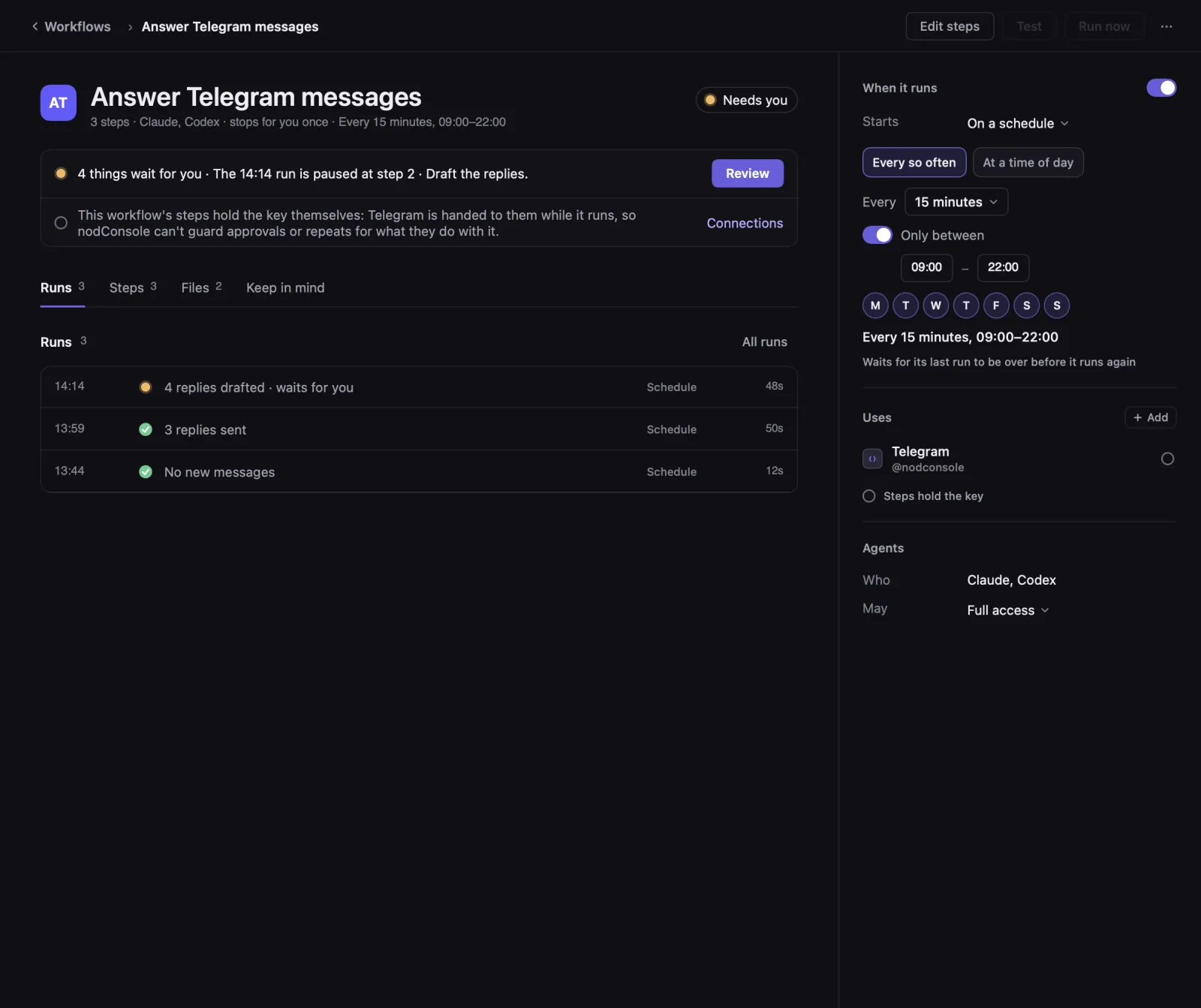
Task: Open the Starts 'On a schedule' dropdown
Action: point(1018,123)
